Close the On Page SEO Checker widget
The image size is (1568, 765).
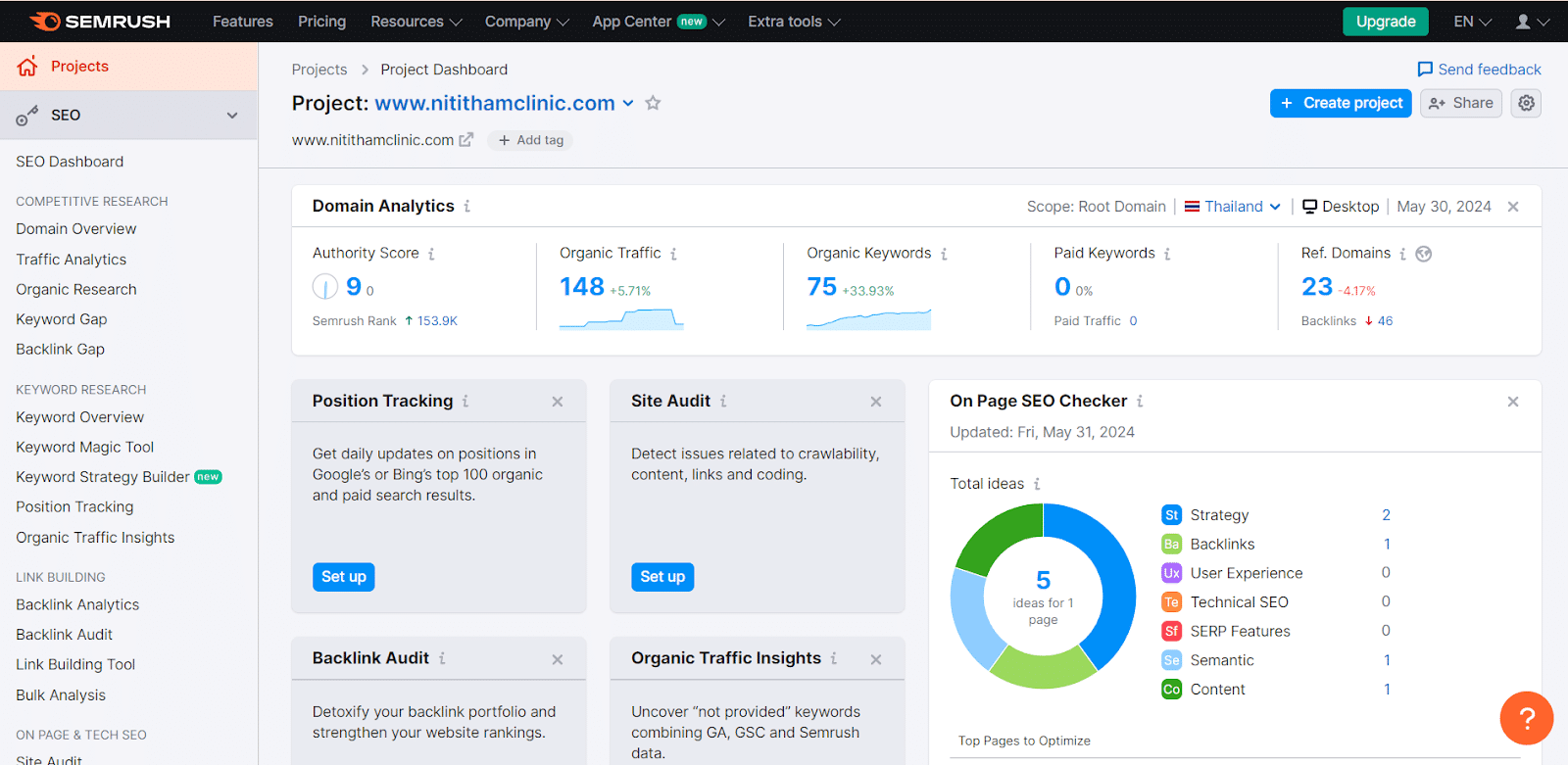pyautogui.click(x=1513, y=402)
